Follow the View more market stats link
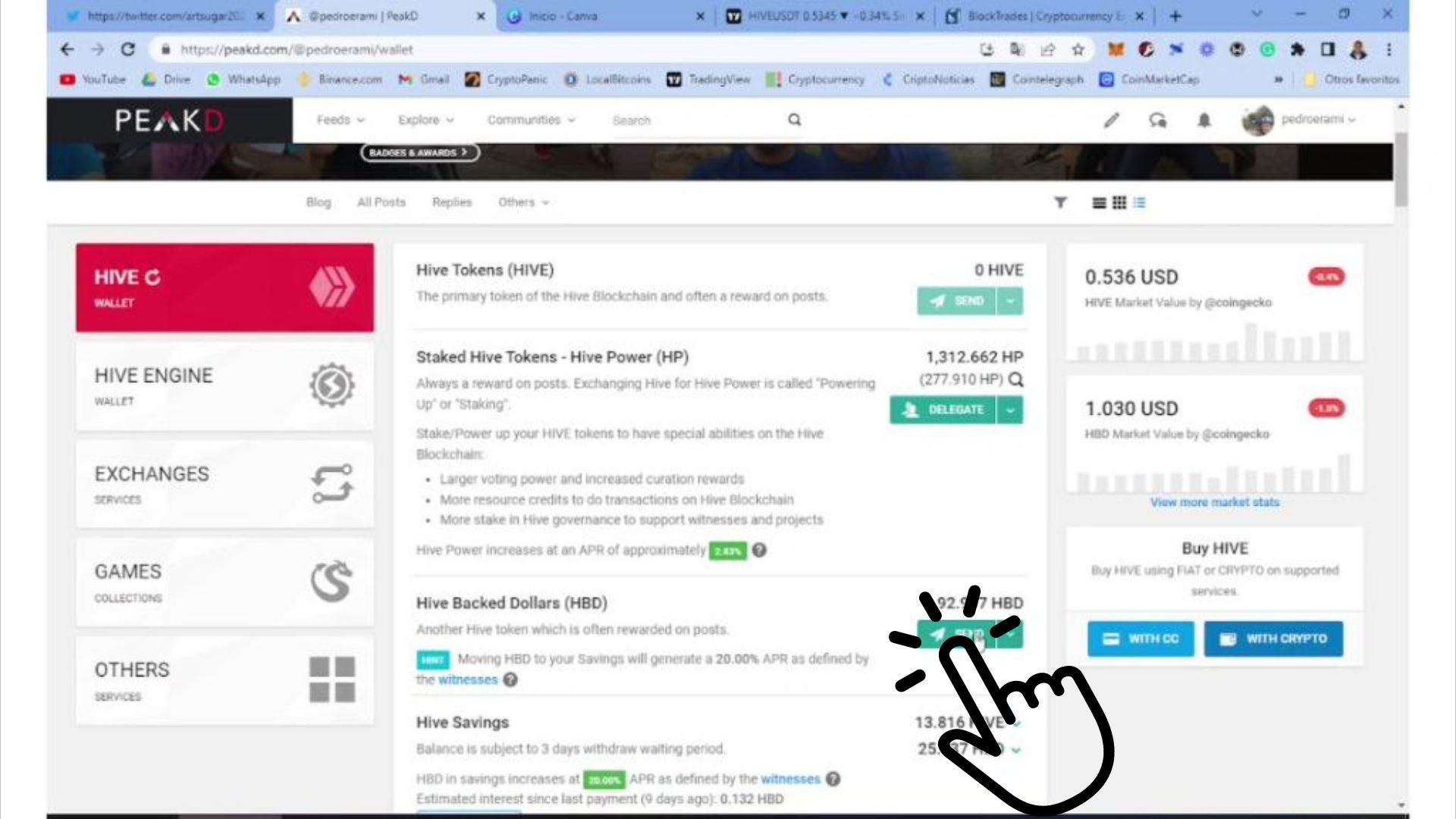Image resolution: width=1456 pixels, height=819 pixels. (1214, 502)
